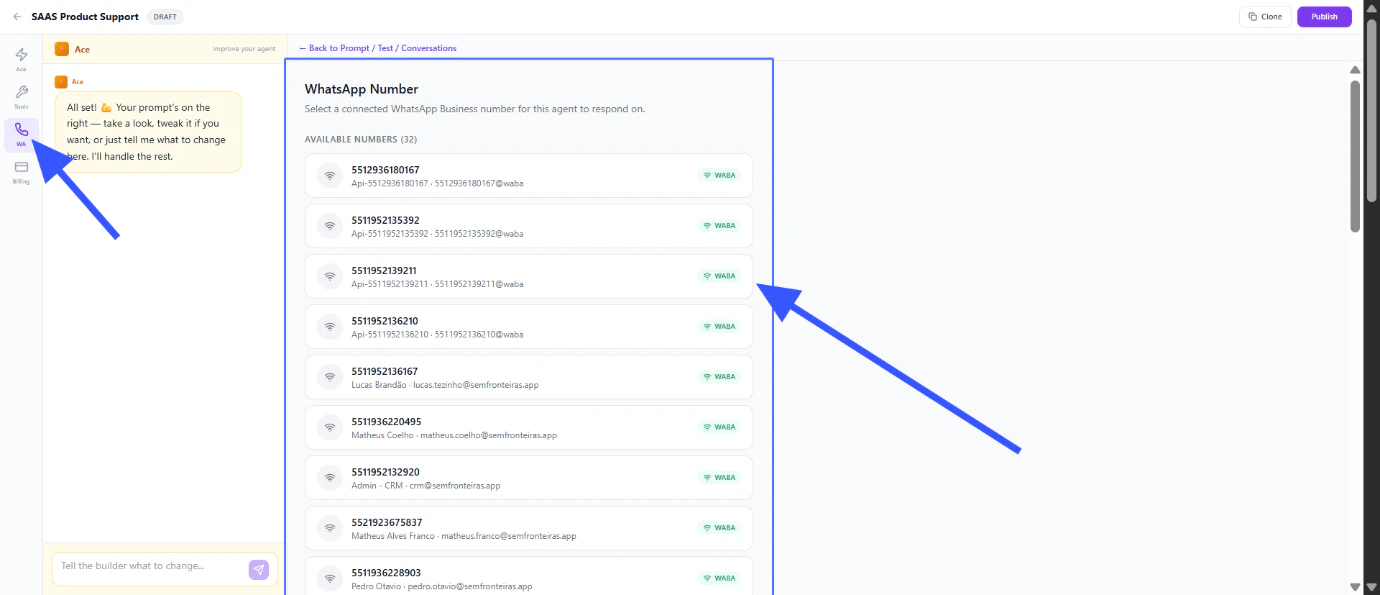Click the WhatsApp Number heading
This screenshot has height=595, width=1380.
[361, 89]
